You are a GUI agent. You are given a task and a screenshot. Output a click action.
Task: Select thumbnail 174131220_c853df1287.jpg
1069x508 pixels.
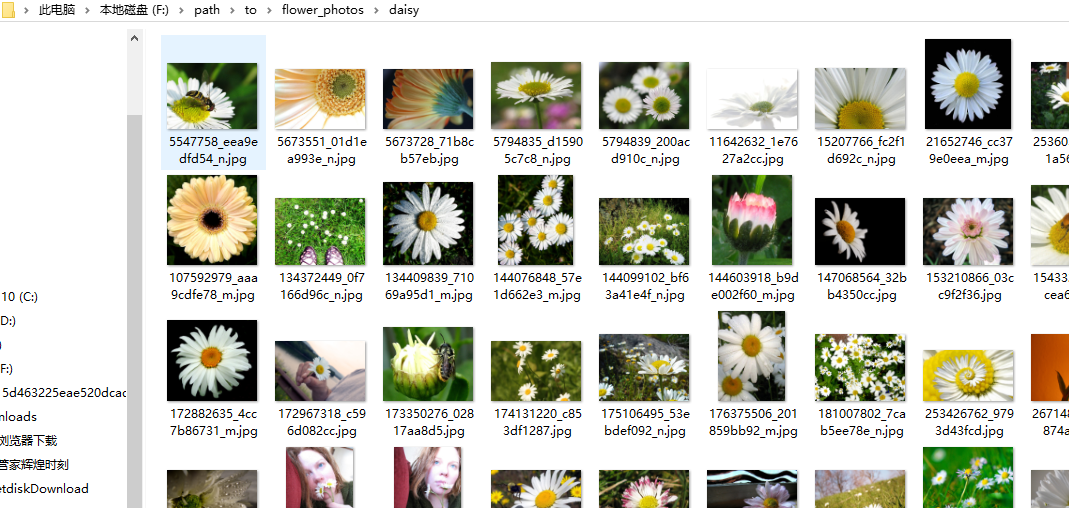536,372
